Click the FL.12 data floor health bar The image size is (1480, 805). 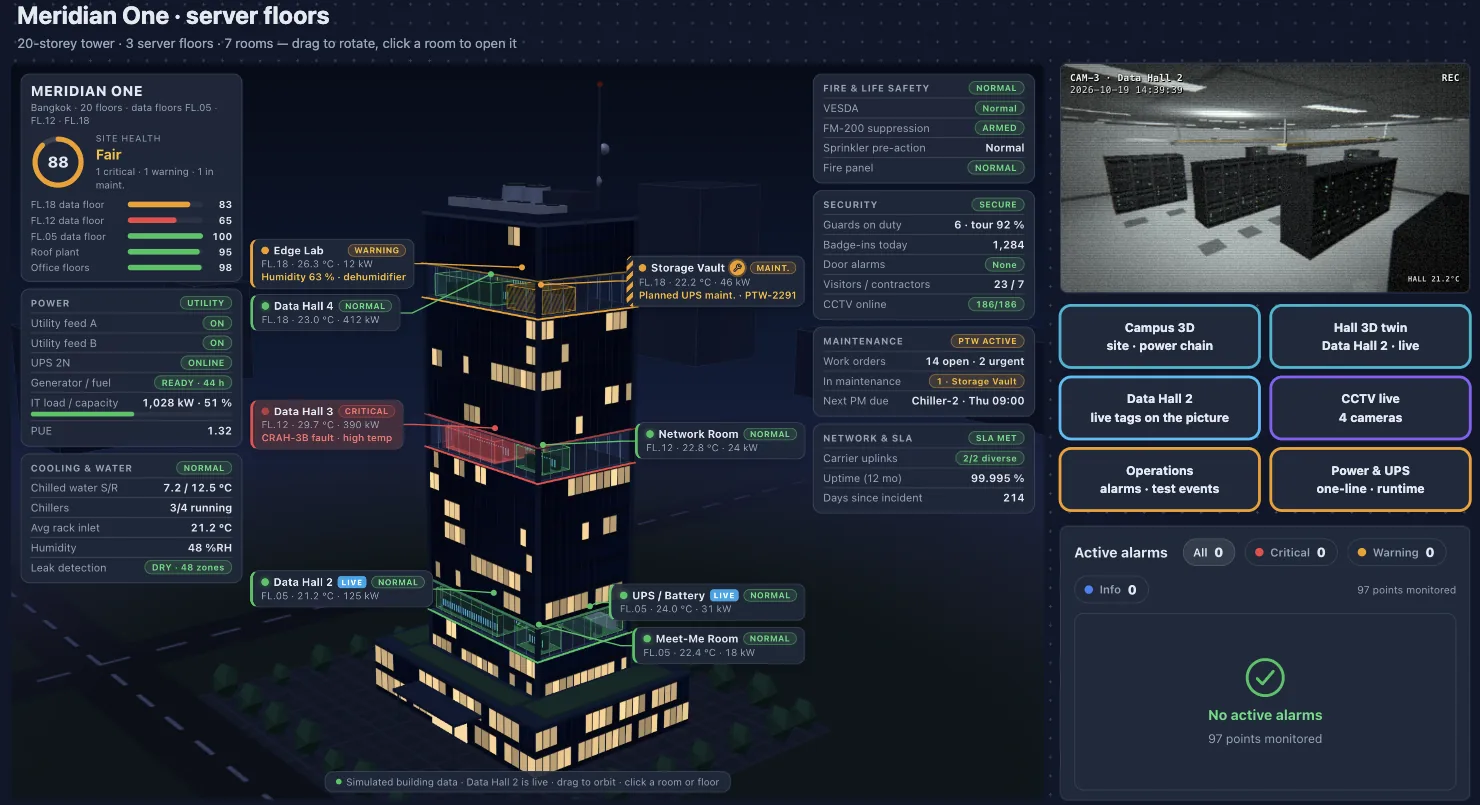click(x=163, y=221)
